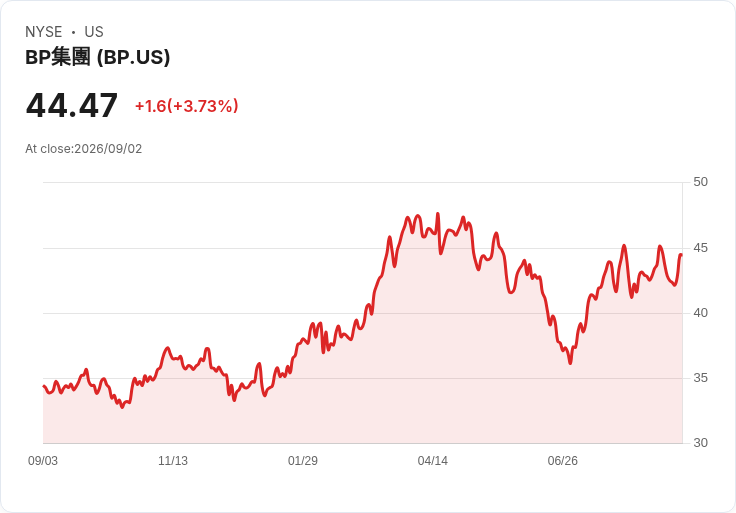Viewport: 736px width, 513px height.
Task: Click the 11/13 date axis label
Action: click(x=173, y=461)
